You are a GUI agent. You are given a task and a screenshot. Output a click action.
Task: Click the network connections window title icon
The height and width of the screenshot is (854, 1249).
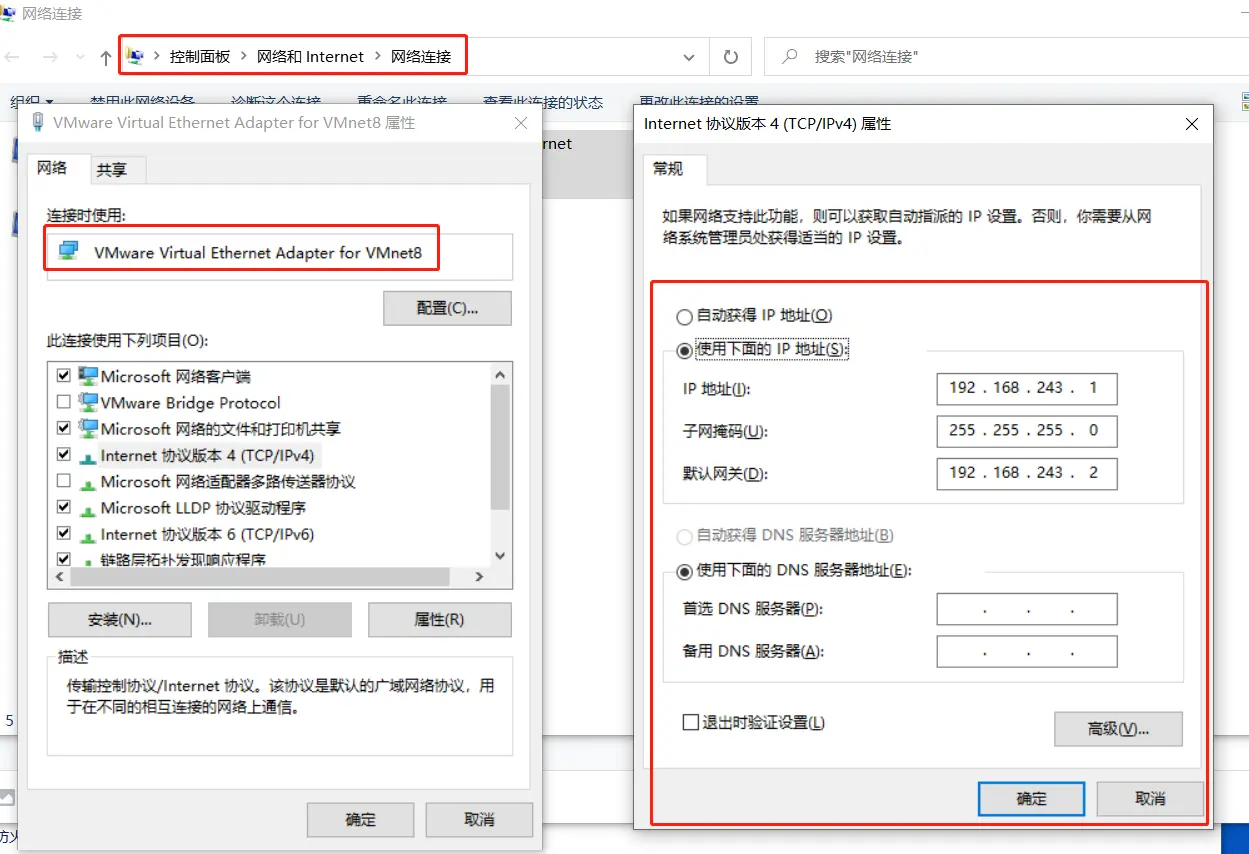tap(9, 14)
